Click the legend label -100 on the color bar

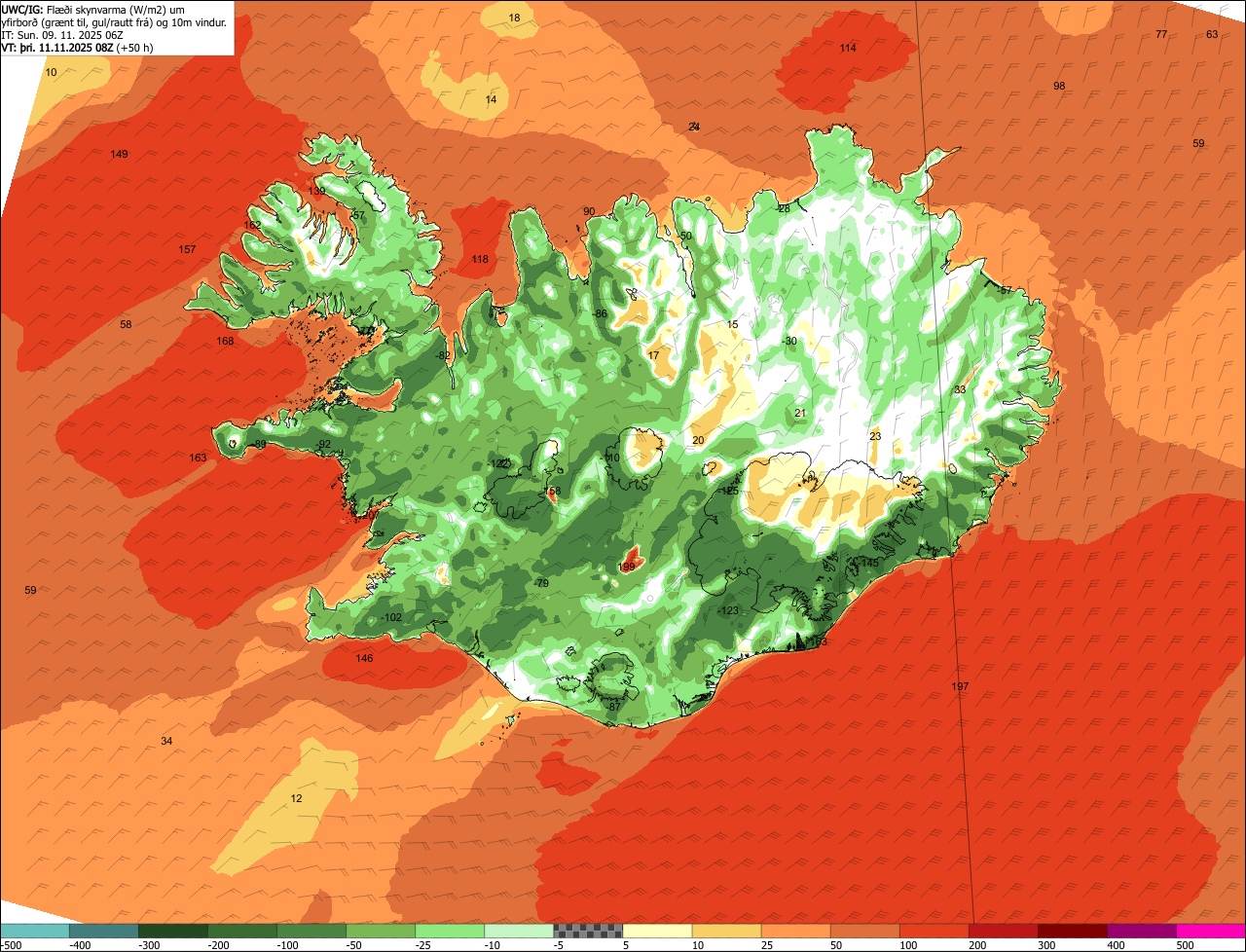pyautogui.click(x=287, y=944)
